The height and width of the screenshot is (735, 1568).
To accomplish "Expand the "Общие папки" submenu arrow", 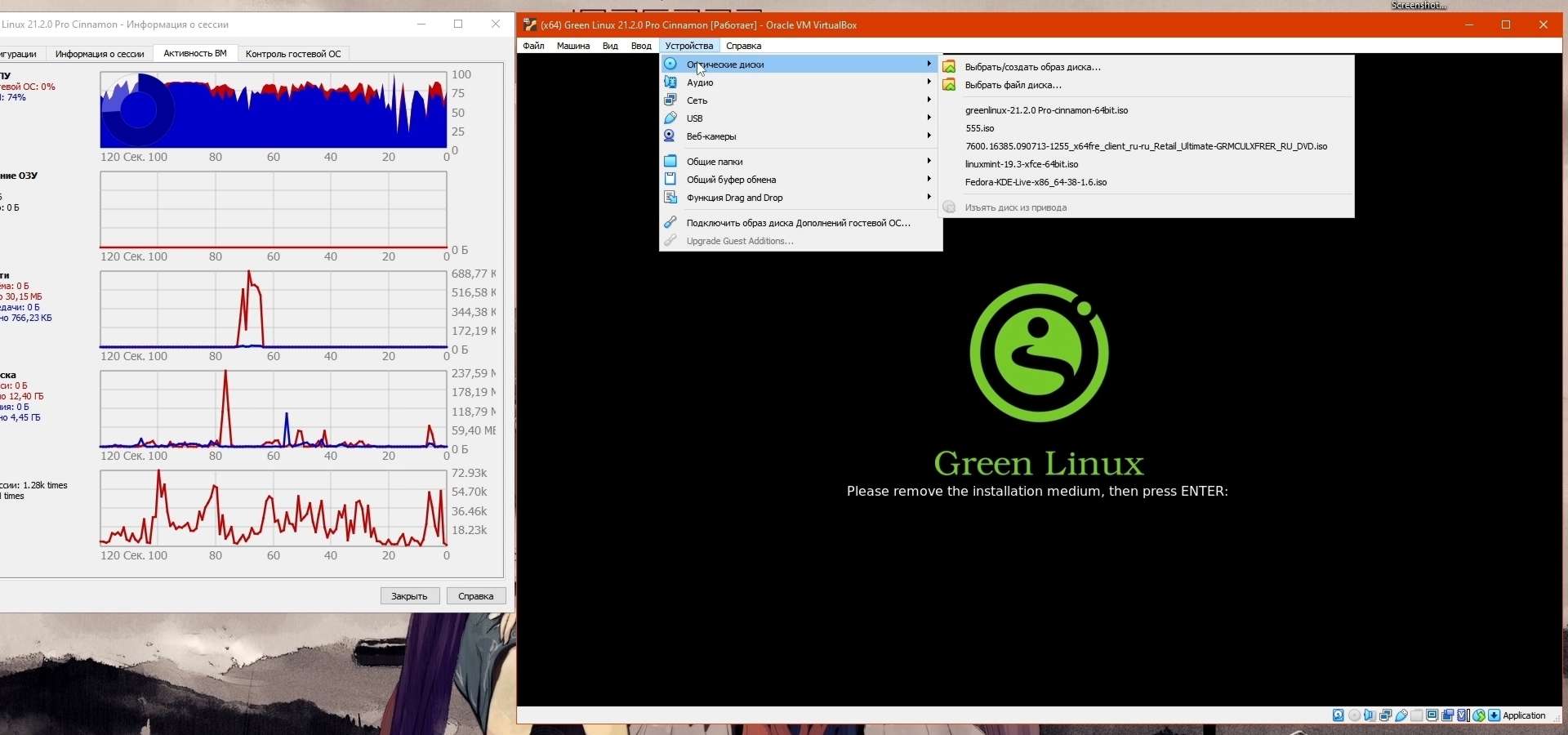I will click(929, 161).
